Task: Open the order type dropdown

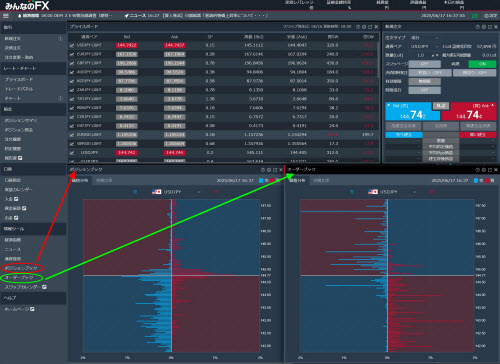Action: 425,38
